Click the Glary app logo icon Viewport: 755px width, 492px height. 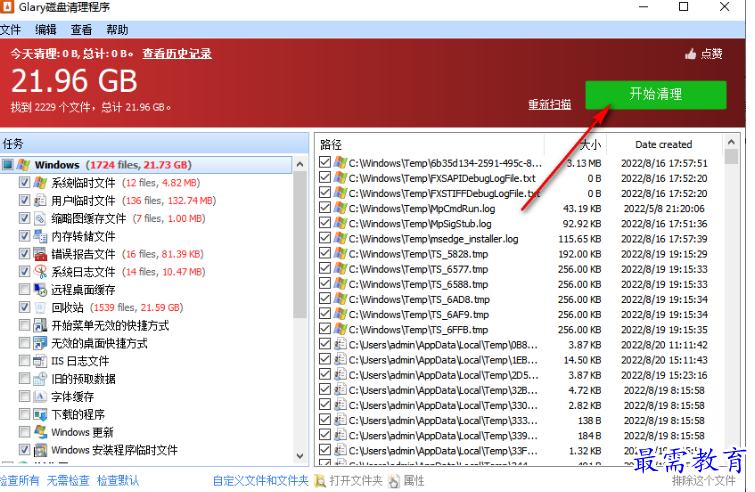click(x=6, y=7)
